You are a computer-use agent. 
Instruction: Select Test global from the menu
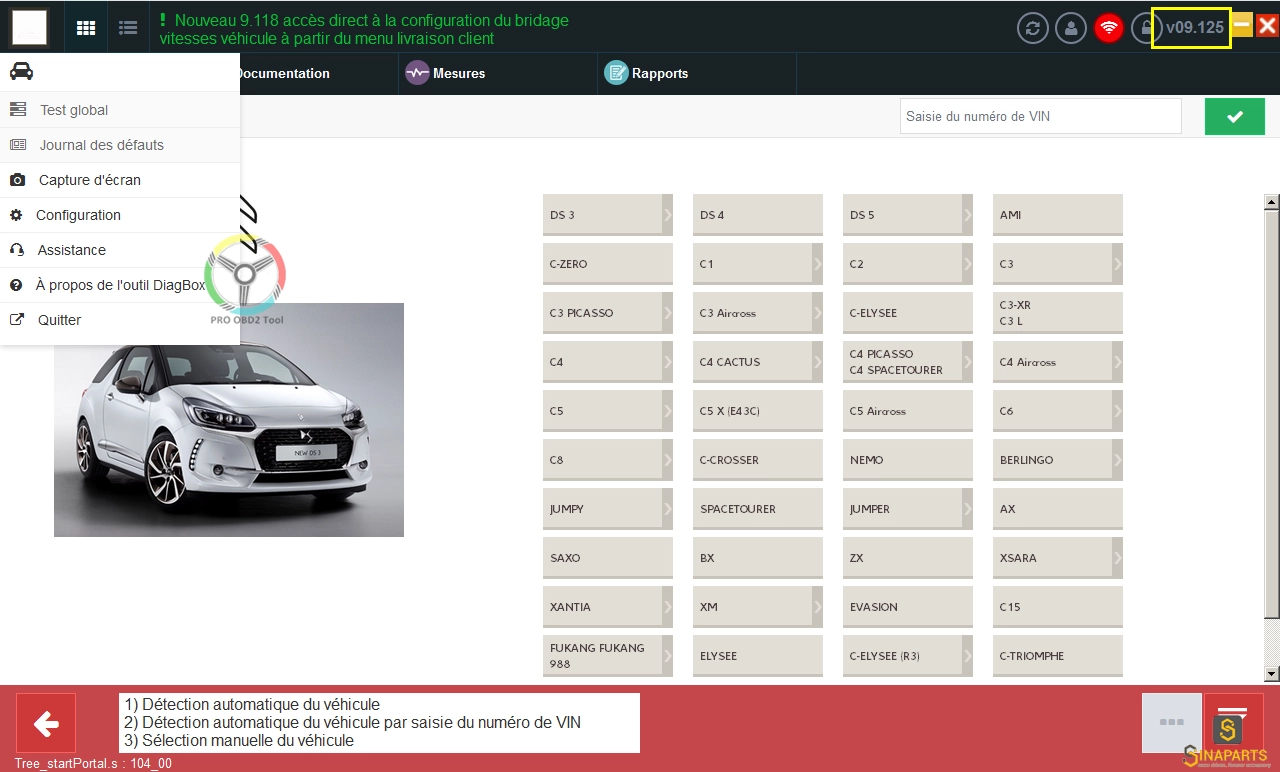point(120,110)
